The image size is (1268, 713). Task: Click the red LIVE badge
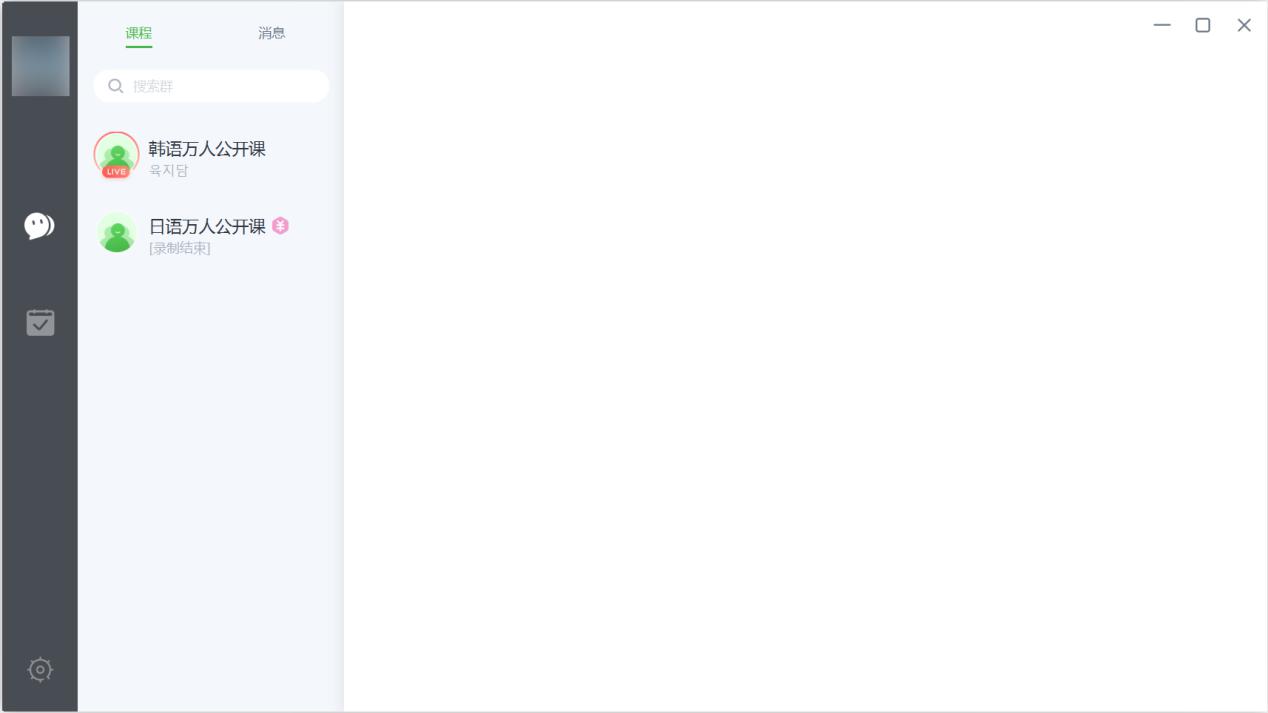[116, 172]
